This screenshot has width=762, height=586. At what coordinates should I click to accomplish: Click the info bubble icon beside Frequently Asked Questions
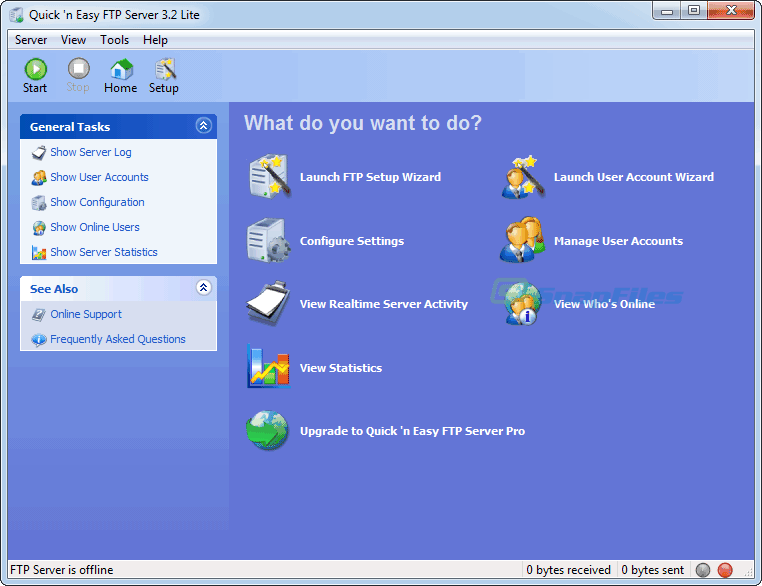(x=39, y=340)
